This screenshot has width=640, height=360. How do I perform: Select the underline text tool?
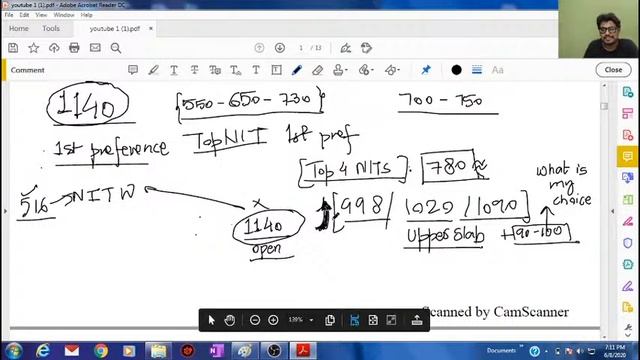point(174,70)
